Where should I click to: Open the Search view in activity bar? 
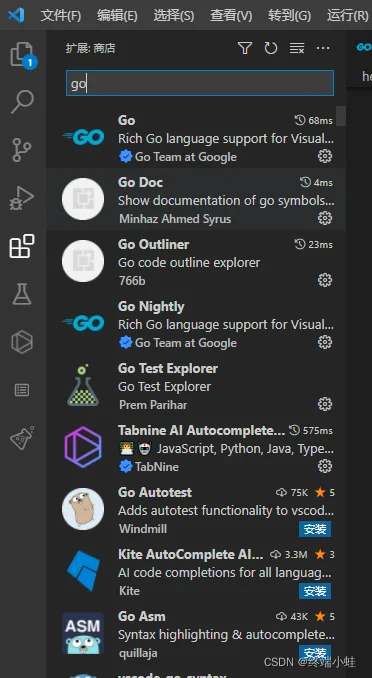[x=22, y=102]
